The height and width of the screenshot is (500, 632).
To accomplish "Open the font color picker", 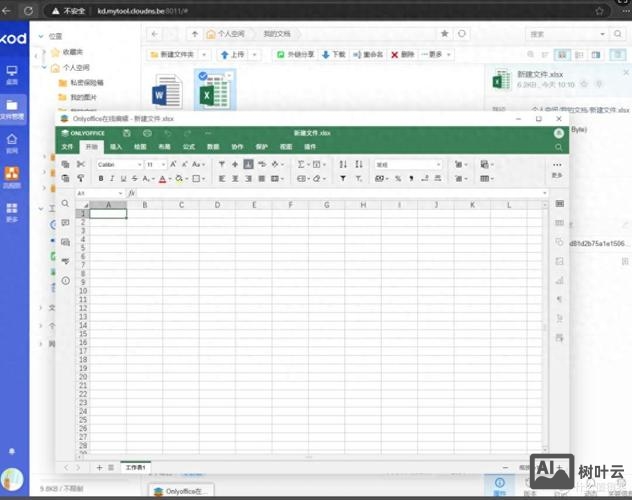I will [161, 179].
